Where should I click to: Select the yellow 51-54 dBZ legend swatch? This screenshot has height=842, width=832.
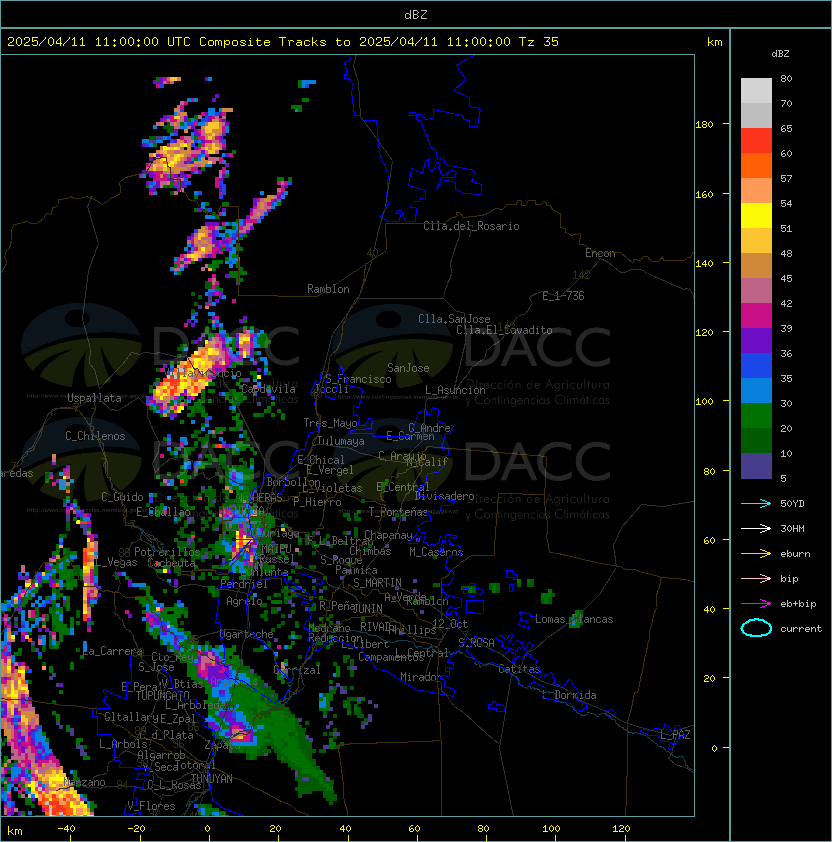(756, 216)
